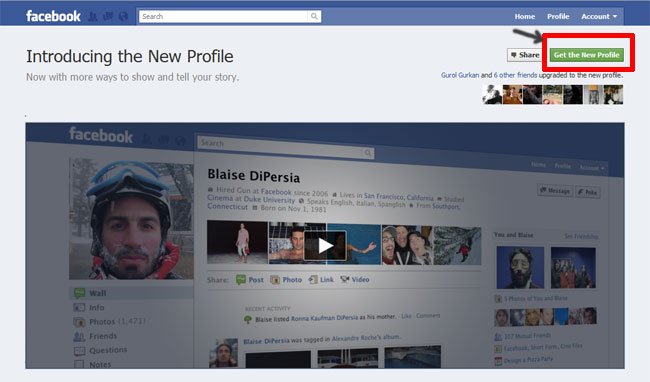
Task: Open Gurol Gurkan's profile link
Action: point(460,75)
